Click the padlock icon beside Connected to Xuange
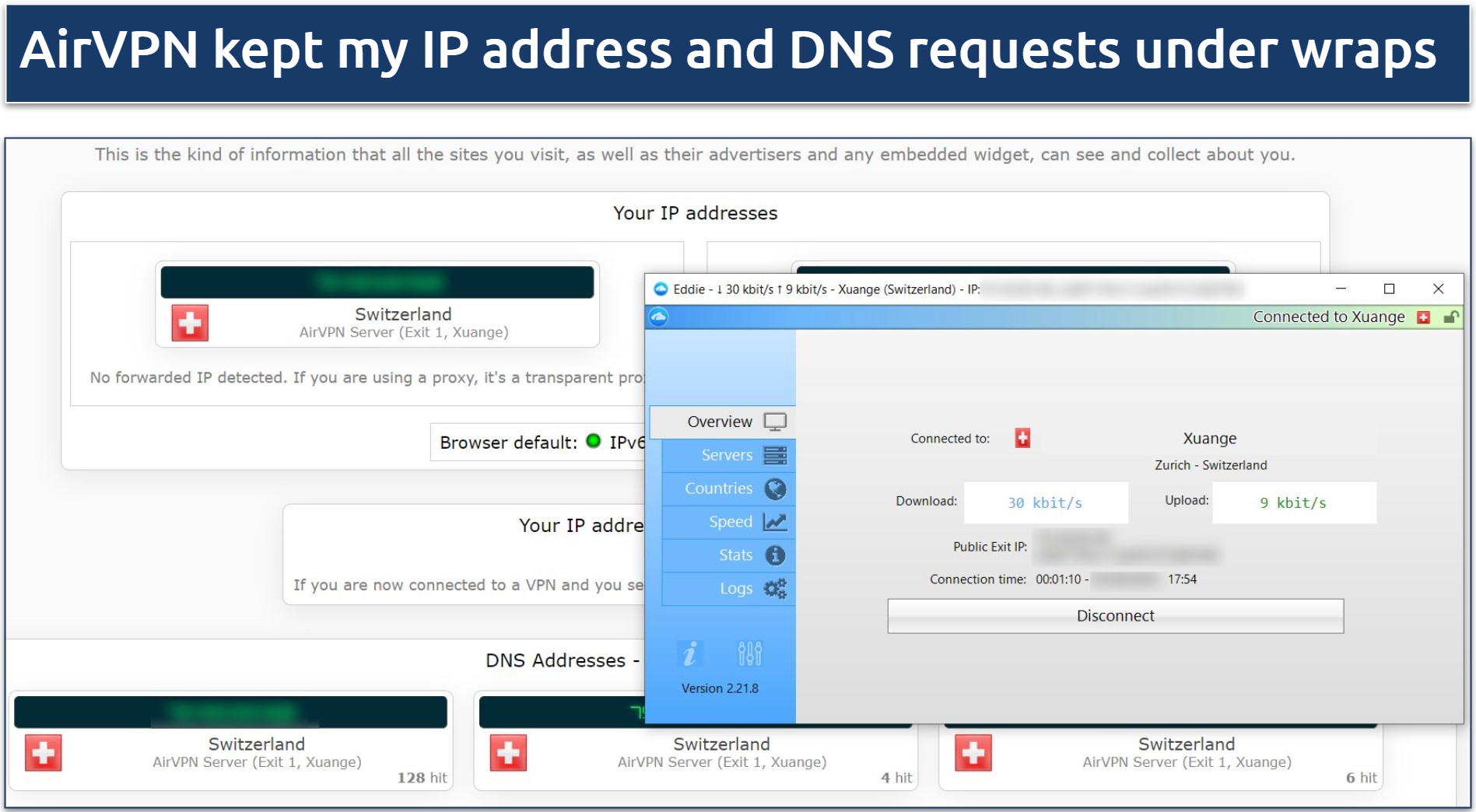Screen dimensions: 1476x812 click(1451, 317)
